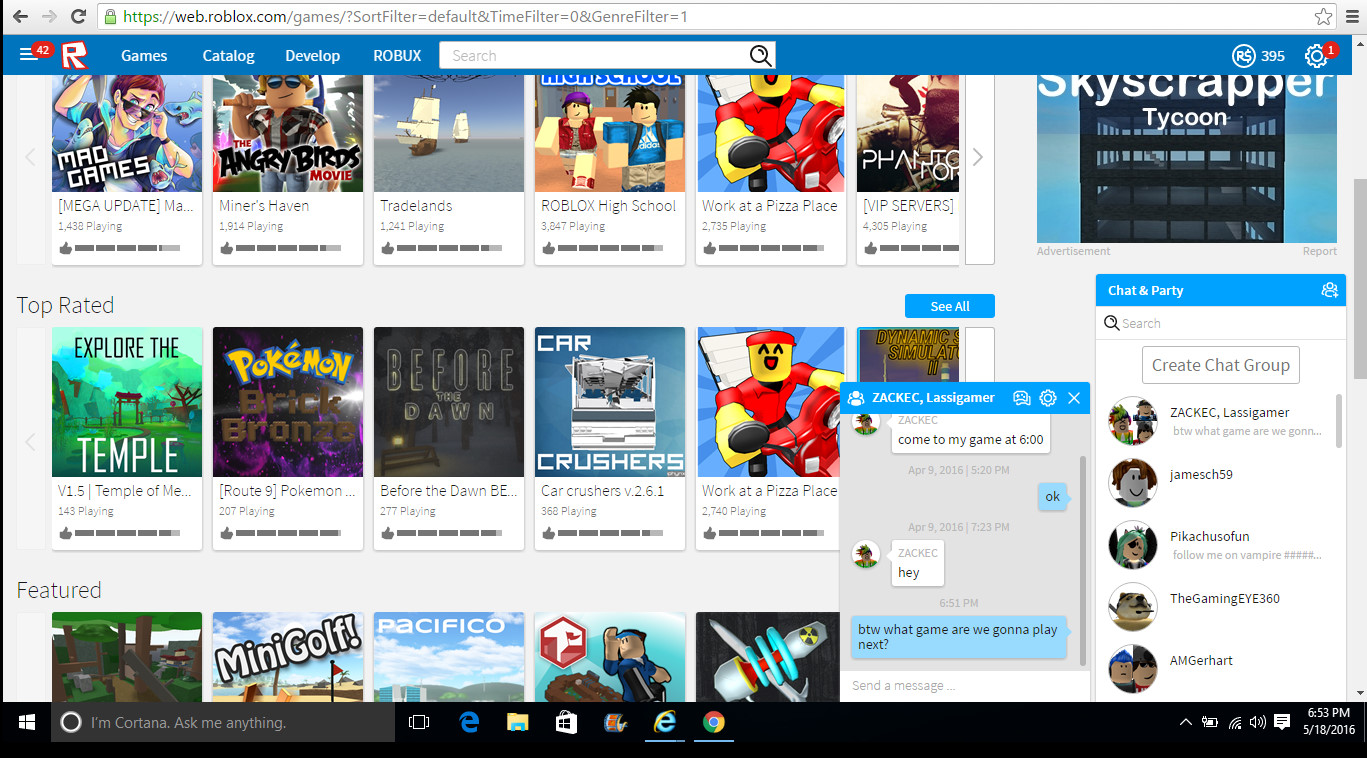Switch to Chrome in the taskbar
The width and height of the screenshot is (1367, 758).
click(713, 722)
